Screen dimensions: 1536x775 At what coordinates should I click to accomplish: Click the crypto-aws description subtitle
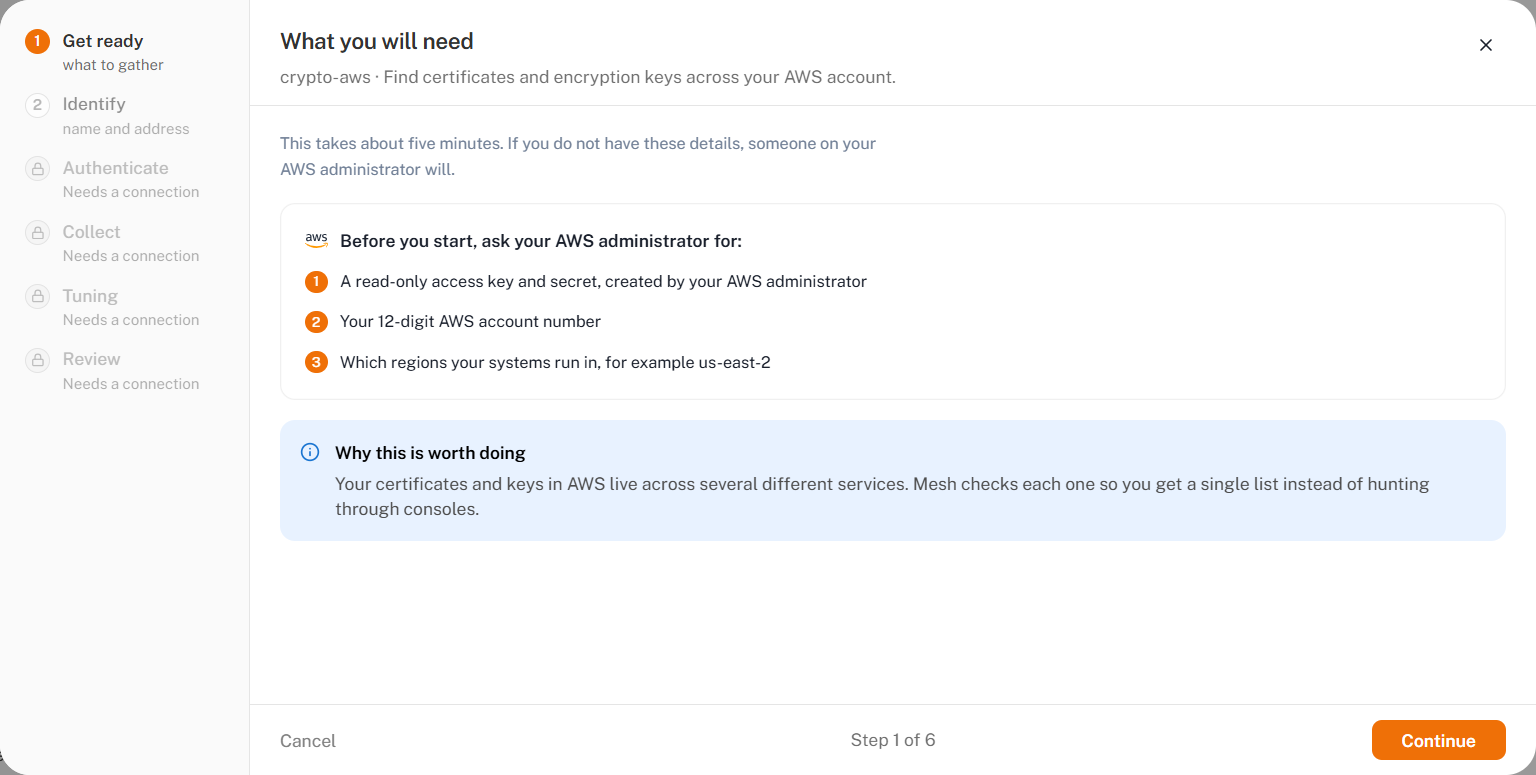coord(588,77)
